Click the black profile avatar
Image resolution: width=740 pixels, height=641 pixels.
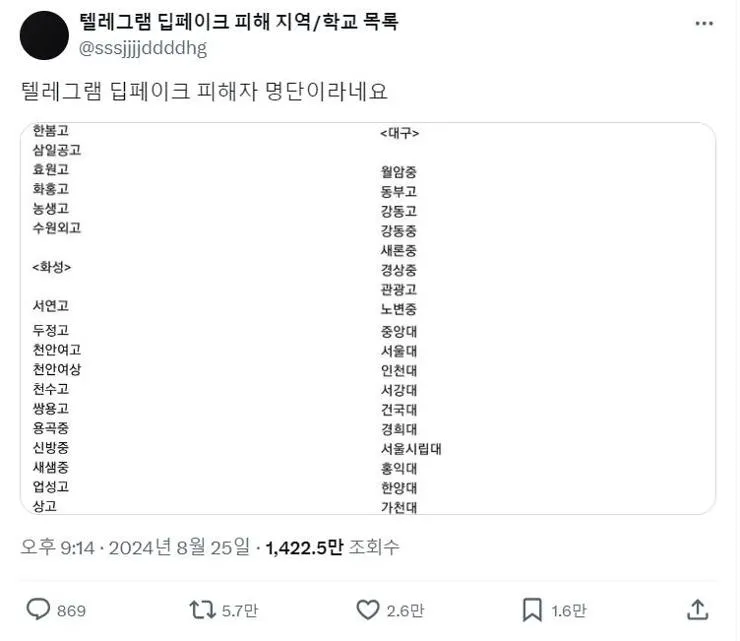pos(45,35)
